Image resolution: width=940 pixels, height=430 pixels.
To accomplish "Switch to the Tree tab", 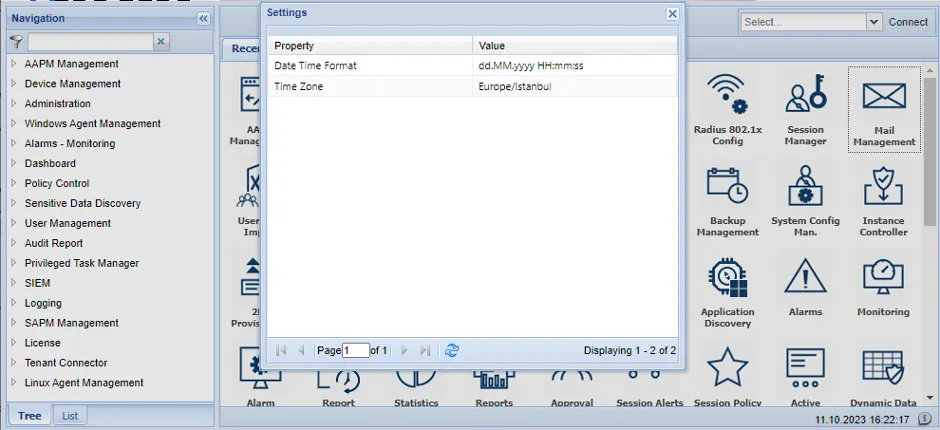I will click(x=29, y=416).
